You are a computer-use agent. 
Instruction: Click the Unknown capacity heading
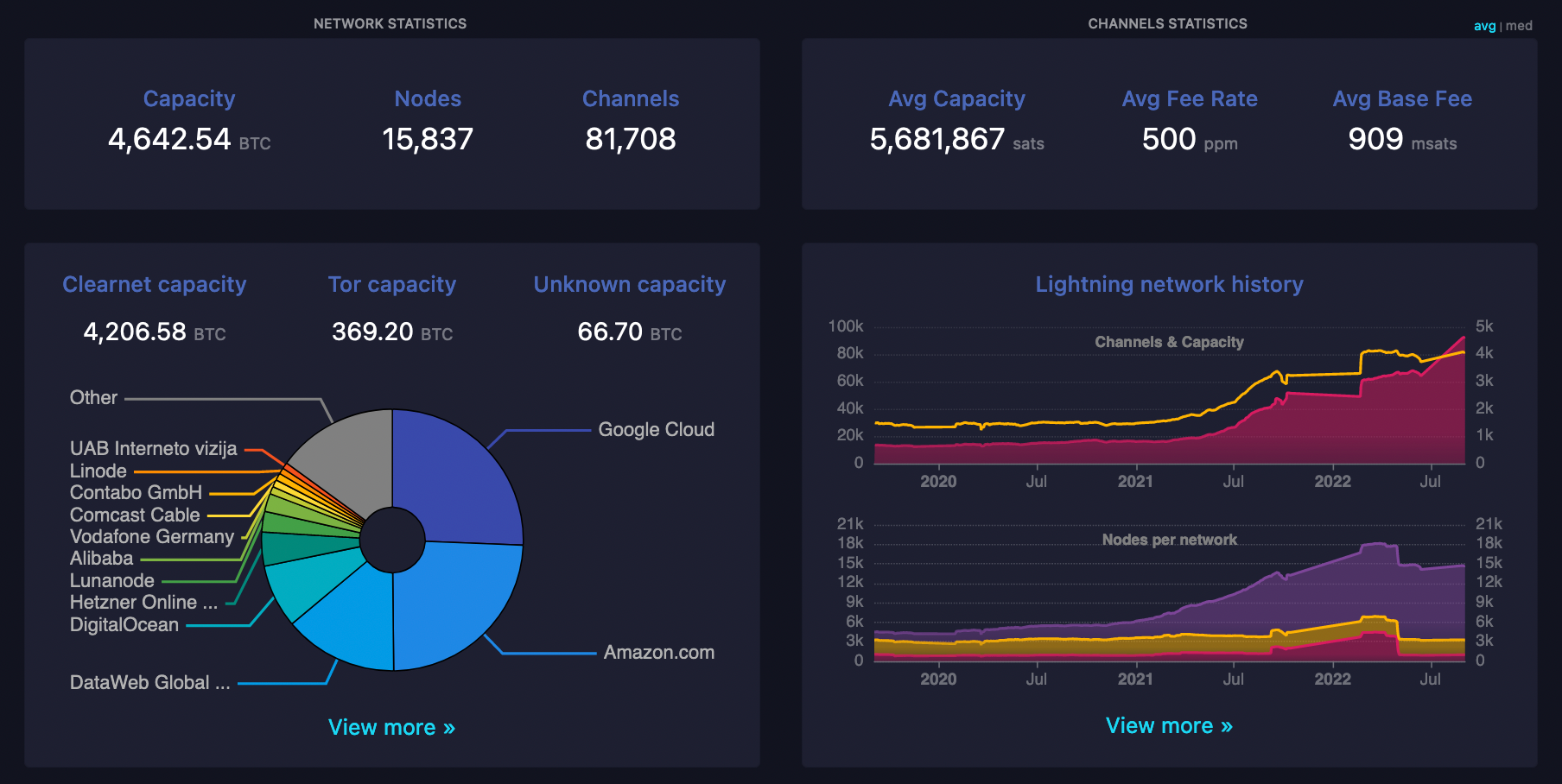(629, 284)
